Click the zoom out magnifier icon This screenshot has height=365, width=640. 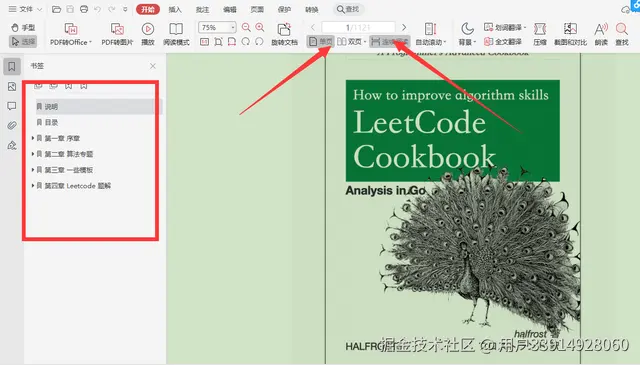[246, 27]
